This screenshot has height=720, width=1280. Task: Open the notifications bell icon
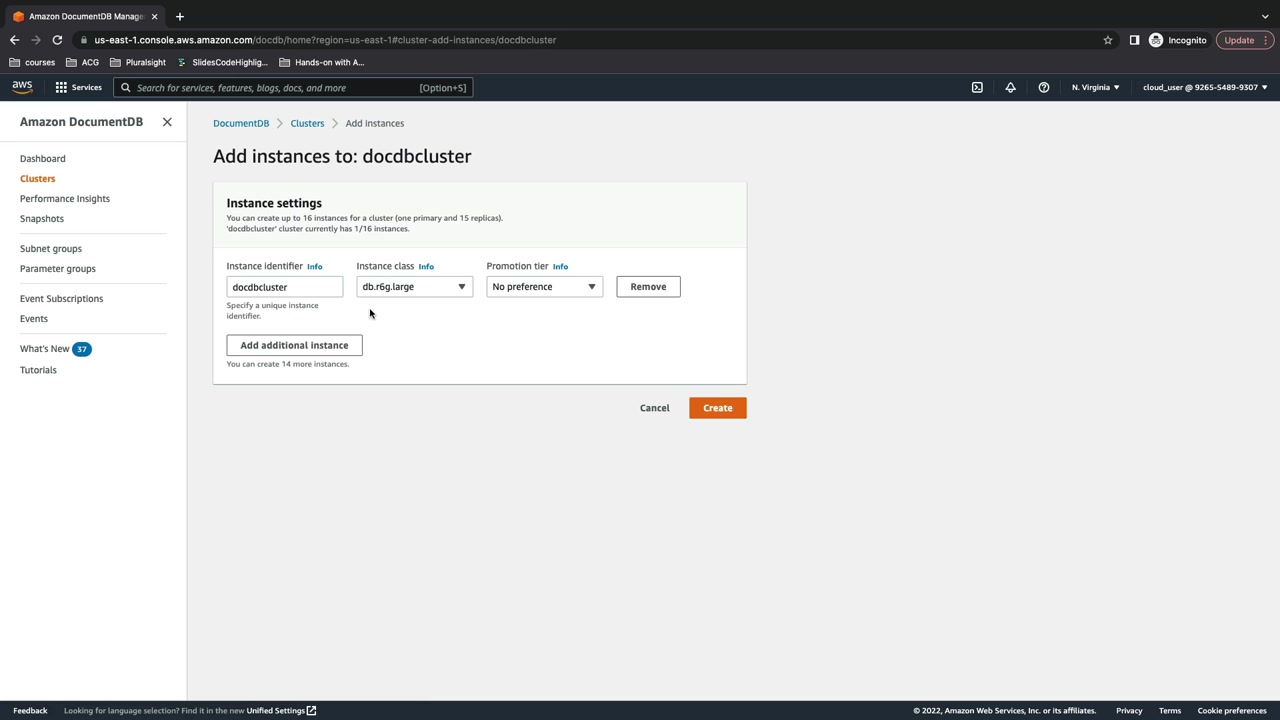coord(1010,88)
